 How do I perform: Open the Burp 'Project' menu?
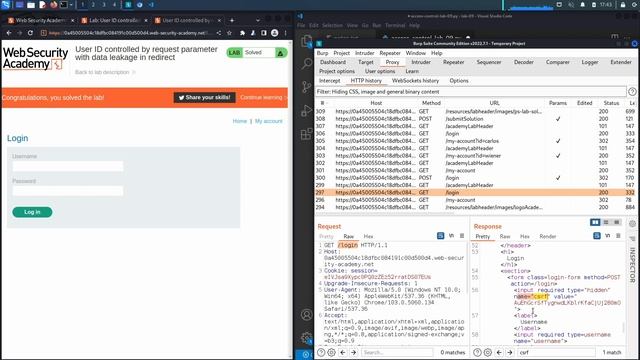pos(341,53)
